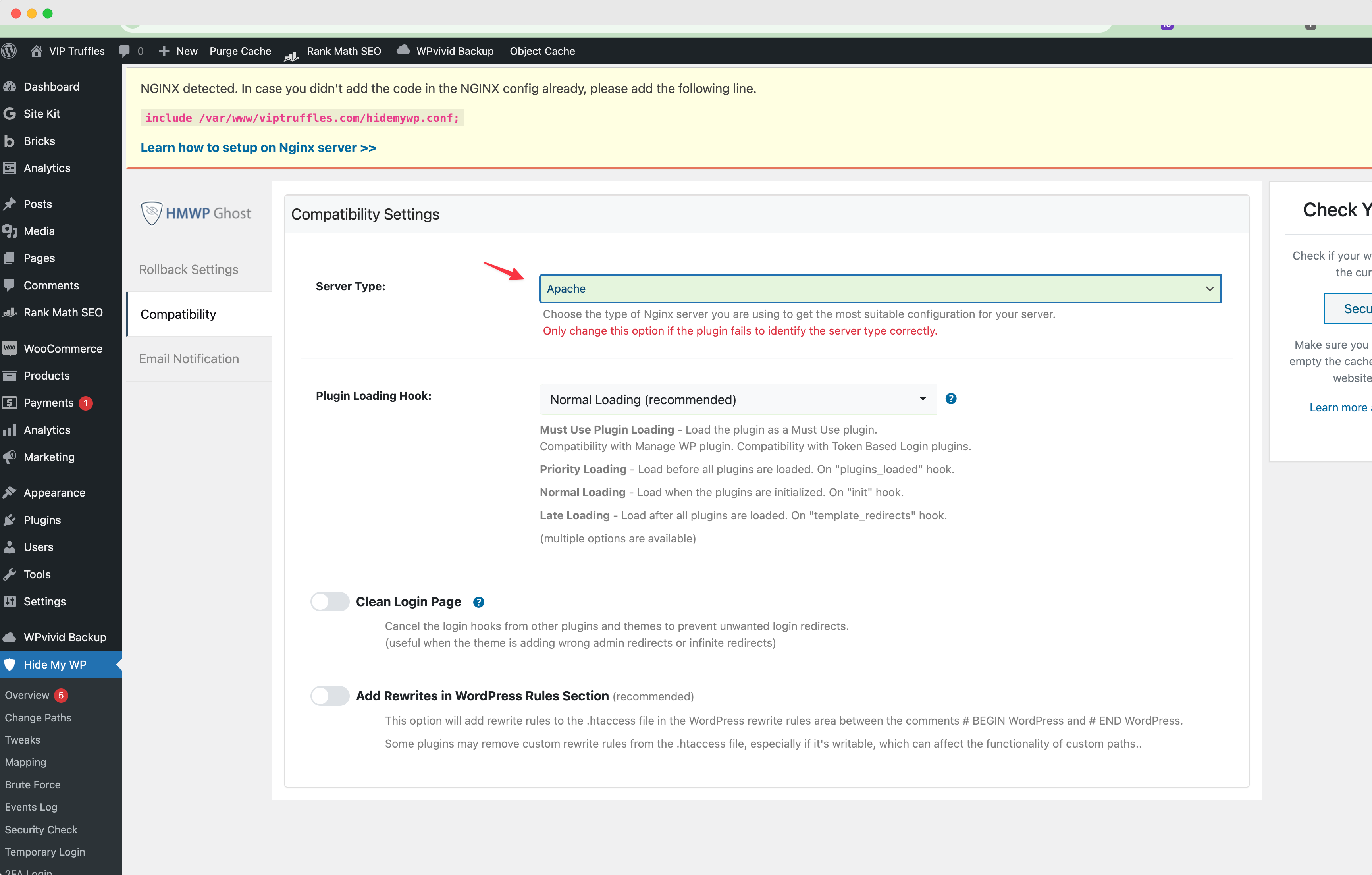The height and width of the screenshot is (875, 1372).
Task: Open the Server Type dropdown showing Apache
Action: pyautogui.click(x=880, y=288)
